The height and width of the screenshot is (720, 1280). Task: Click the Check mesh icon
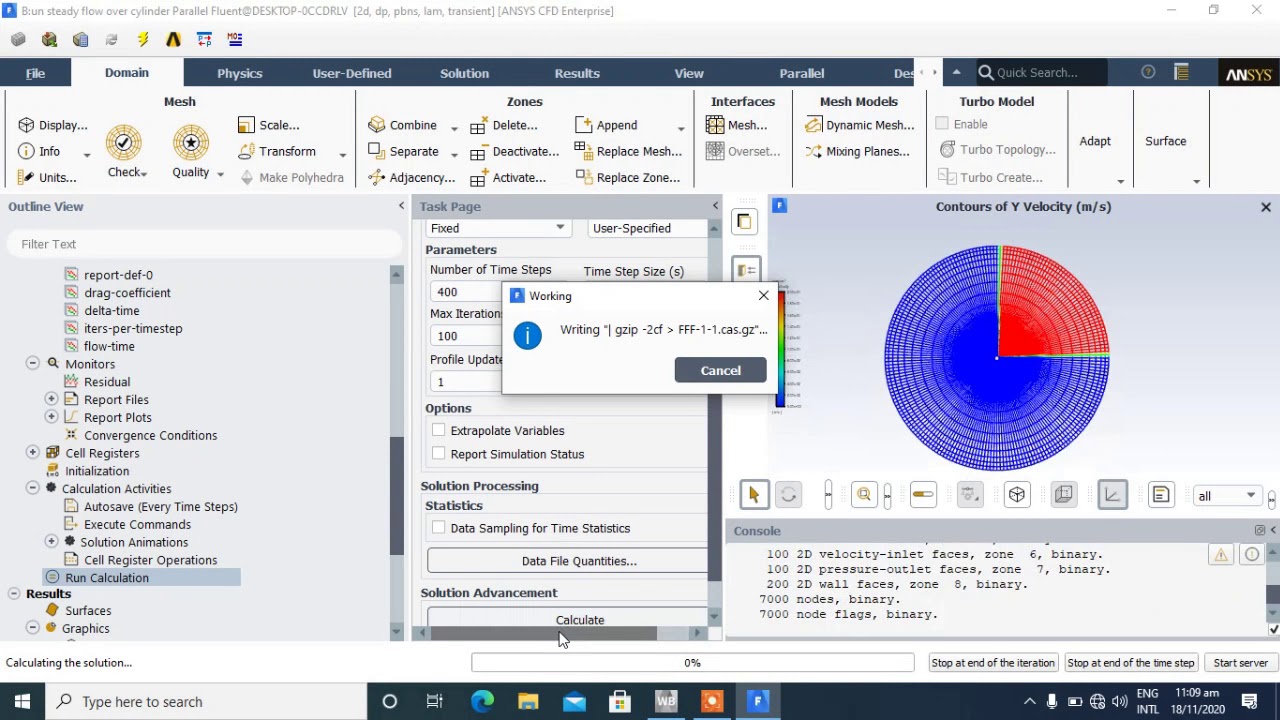coord(124,143)
